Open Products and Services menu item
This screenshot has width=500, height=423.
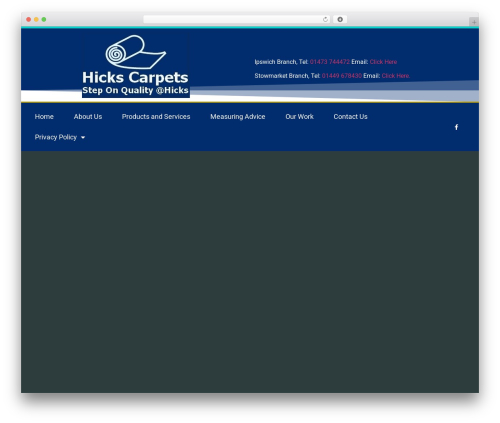point(156,117)
